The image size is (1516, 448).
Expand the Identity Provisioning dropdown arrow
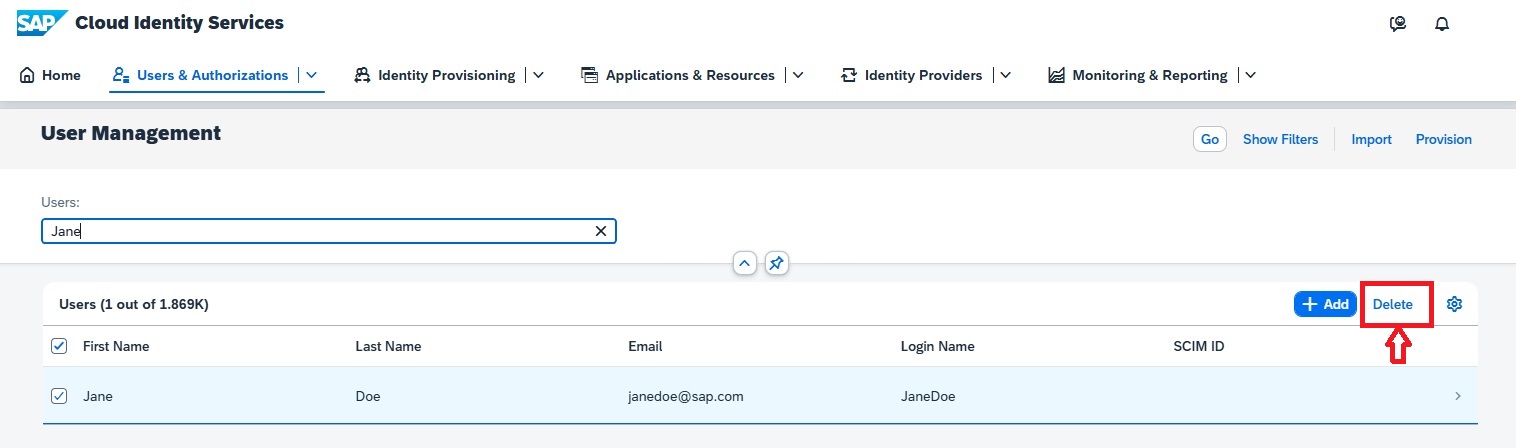tap(538, 75)
